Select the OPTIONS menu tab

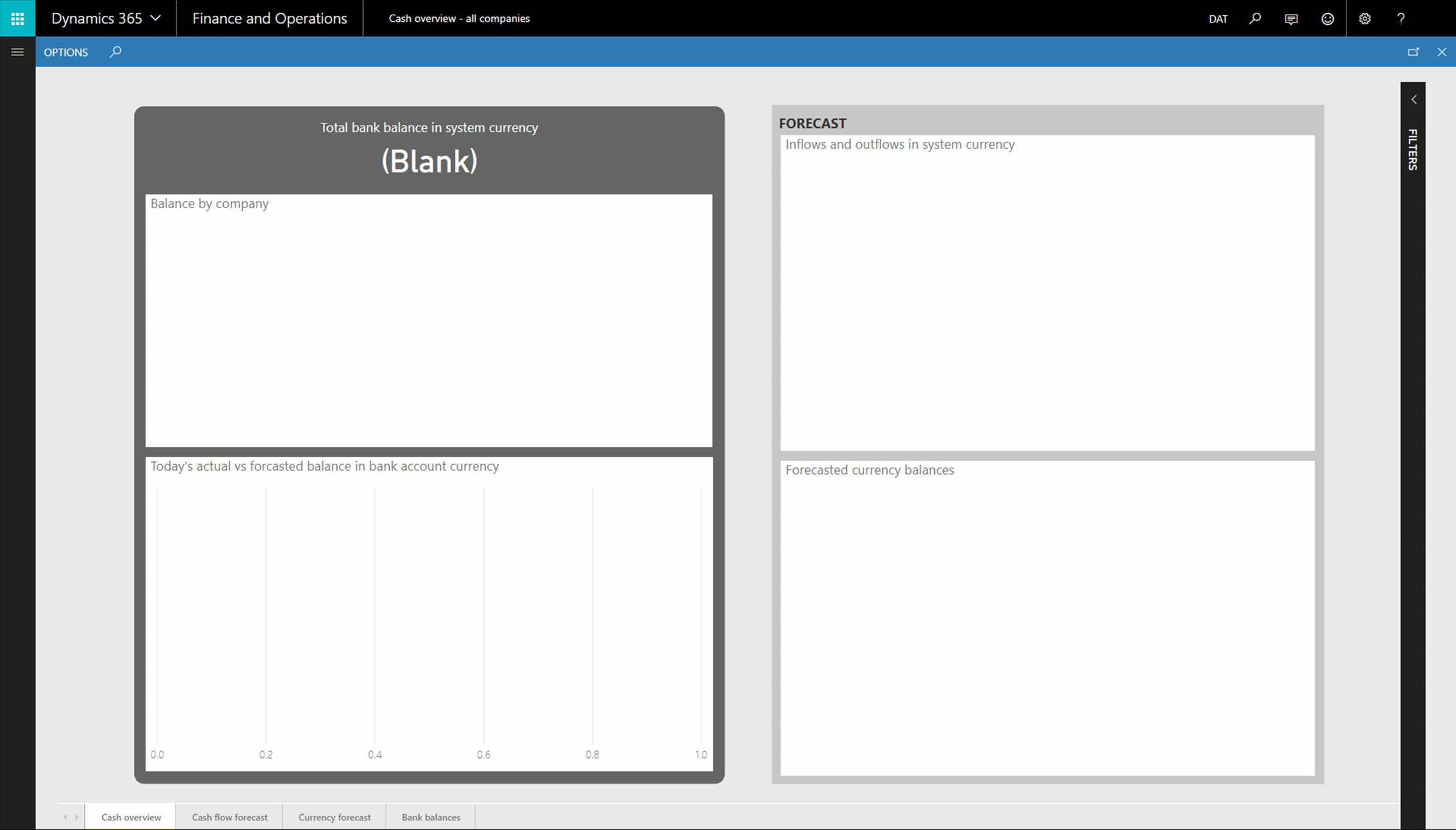66,52
